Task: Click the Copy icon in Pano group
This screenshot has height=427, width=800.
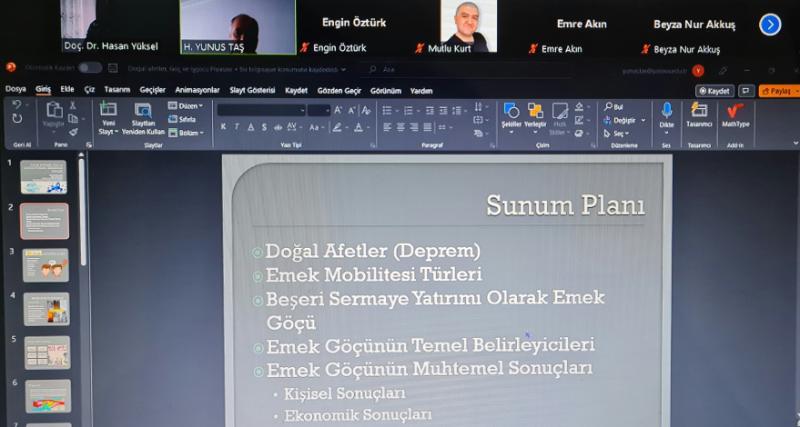Action: [73, 118]
